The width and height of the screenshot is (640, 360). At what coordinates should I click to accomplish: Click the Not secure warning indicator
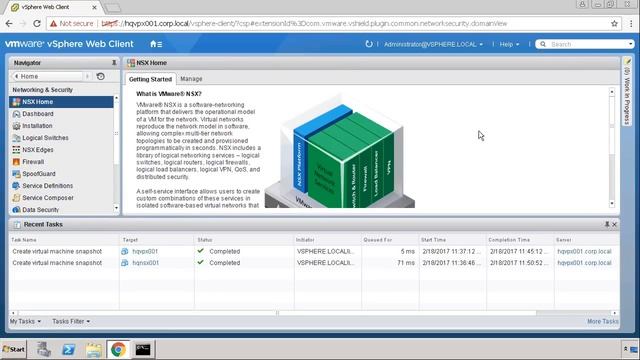[x=71, y=24]
